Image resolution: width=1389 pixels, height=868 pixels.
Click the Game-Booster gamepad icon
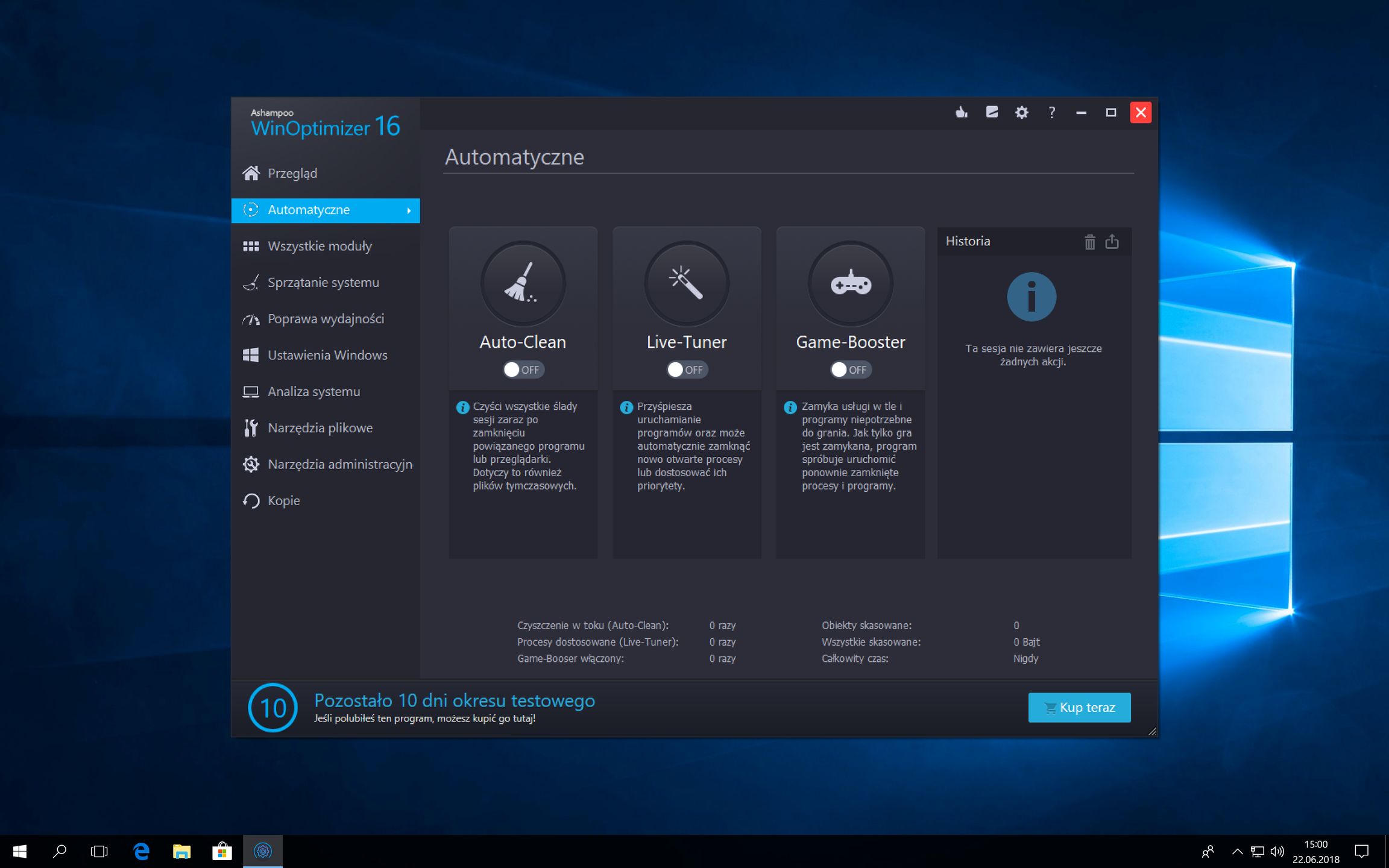tap(851, 283)
